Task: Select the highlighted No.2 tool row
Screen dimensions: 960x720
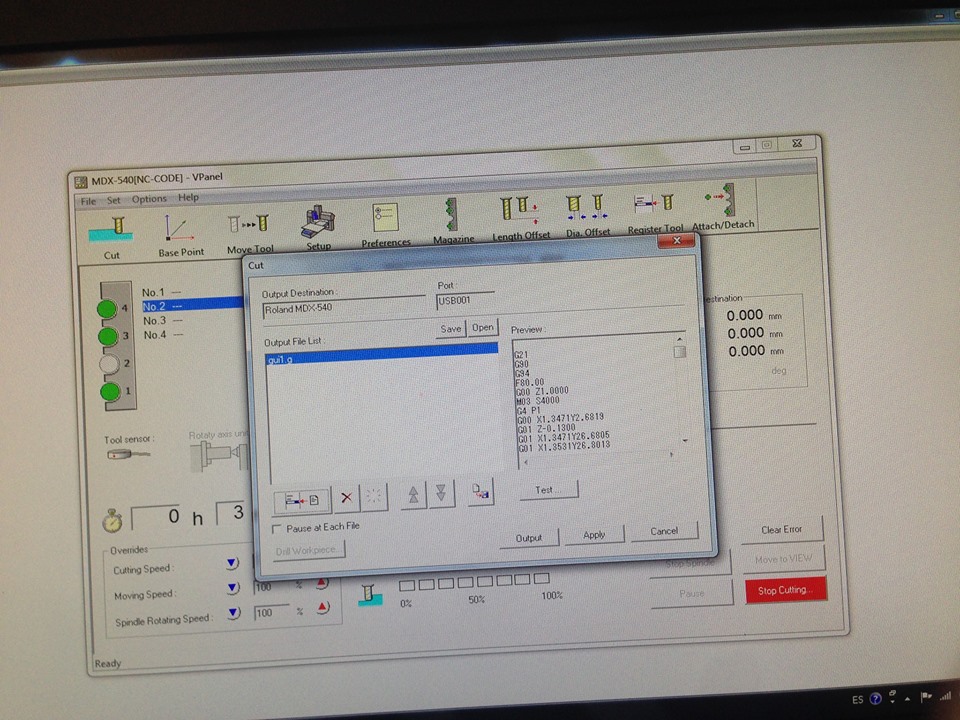Action: [x=191, y=305]
